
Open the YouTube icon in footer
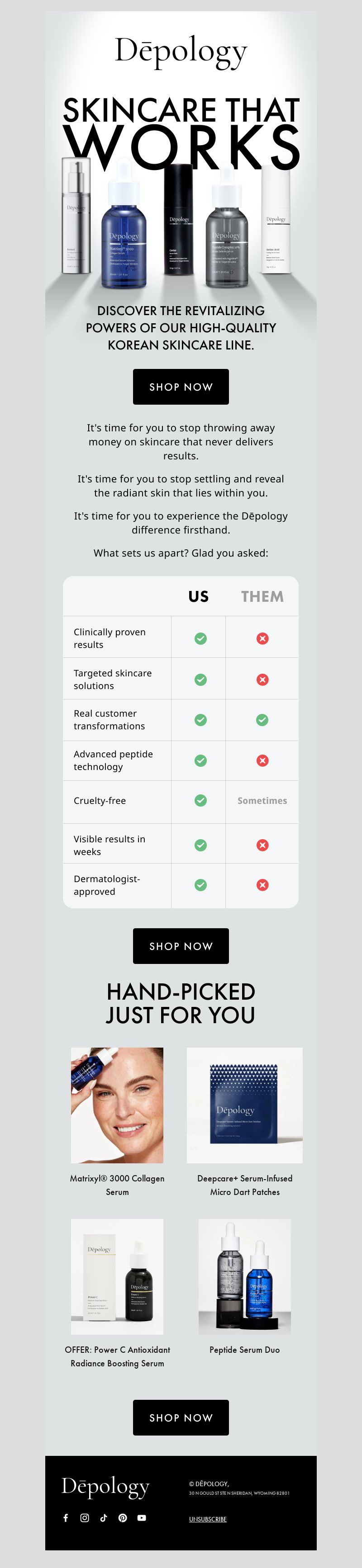tap(141, 1517)
